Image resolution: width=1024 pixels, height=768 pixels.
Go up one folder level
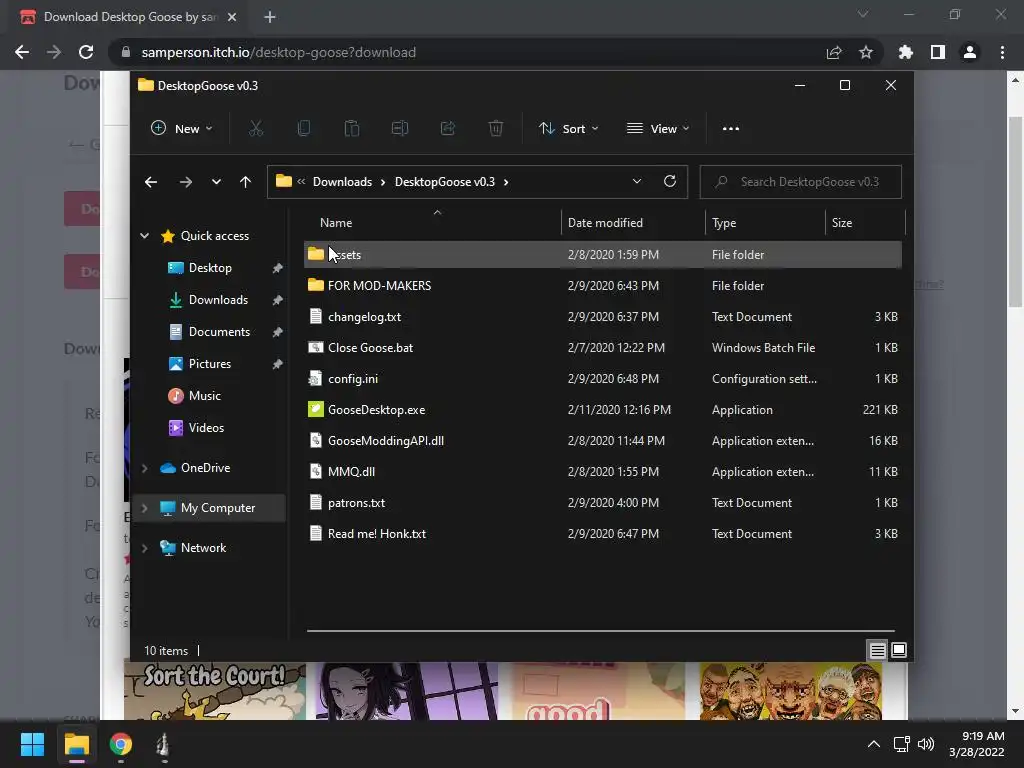tap(245, 182)
